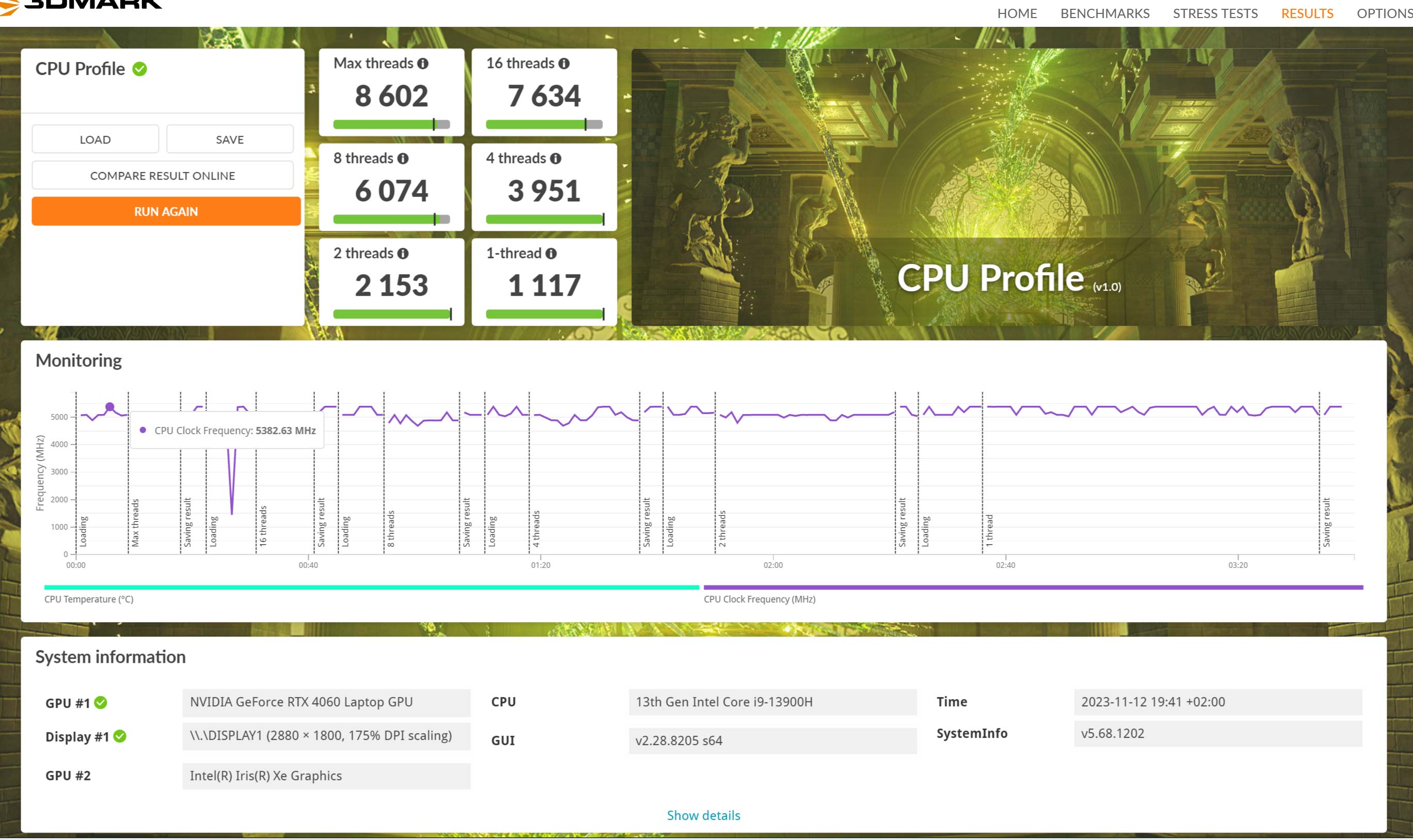Click the 4 threads info icon
The image size is (1413, 840).
tap(555, 159)
